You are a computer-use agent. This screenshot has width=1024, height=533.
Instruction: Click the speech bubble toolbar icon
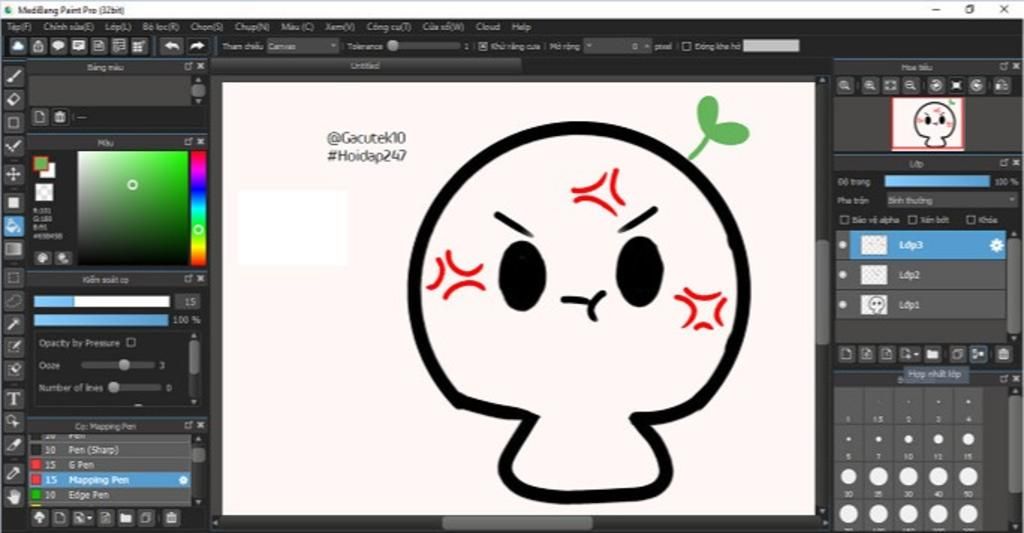point(59,46)
